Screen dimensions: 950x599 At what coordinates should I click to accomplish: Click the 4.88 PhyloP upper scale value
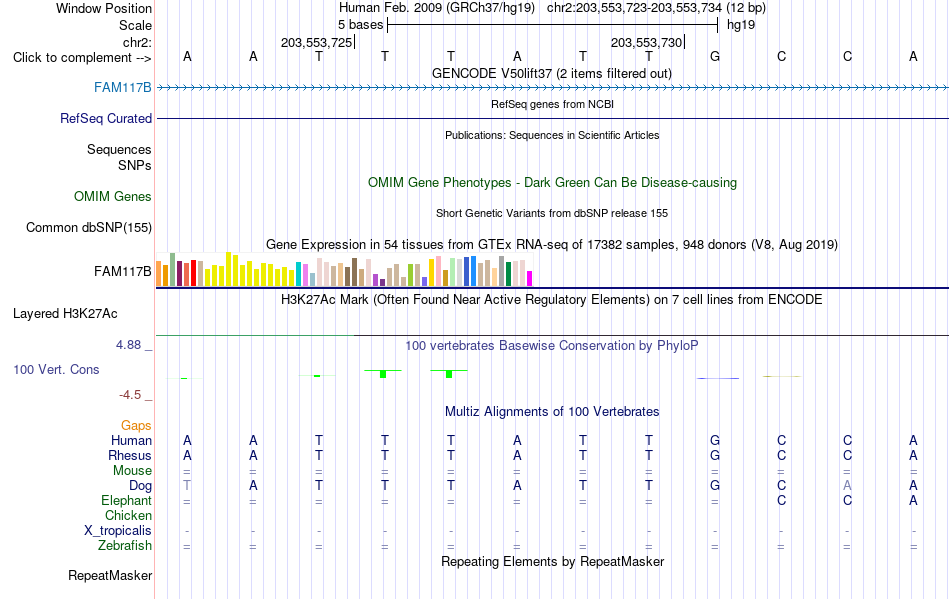[128, 345]
